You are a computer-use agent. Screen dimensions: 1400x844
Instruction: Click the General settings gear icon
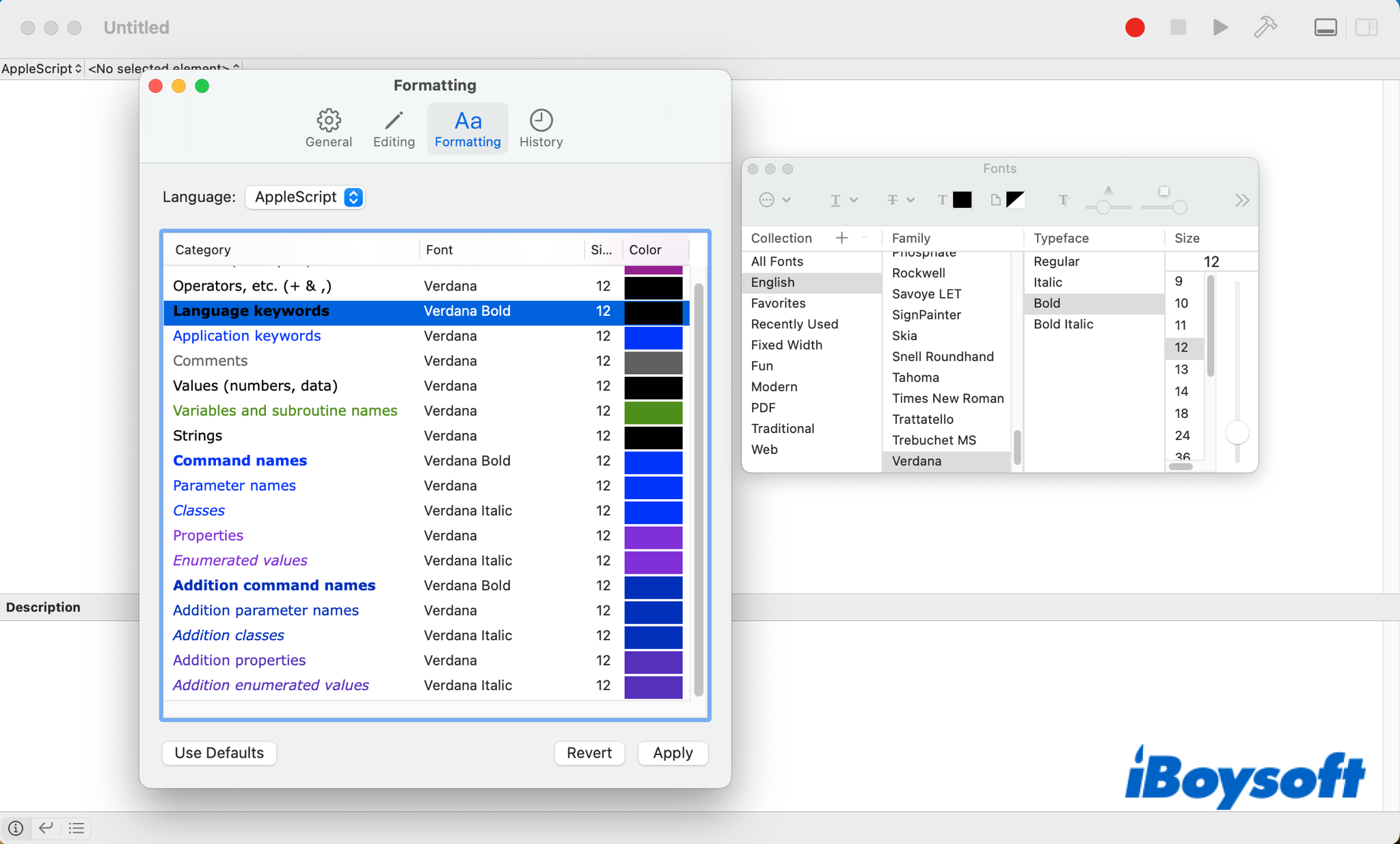[x=328, y=119]
